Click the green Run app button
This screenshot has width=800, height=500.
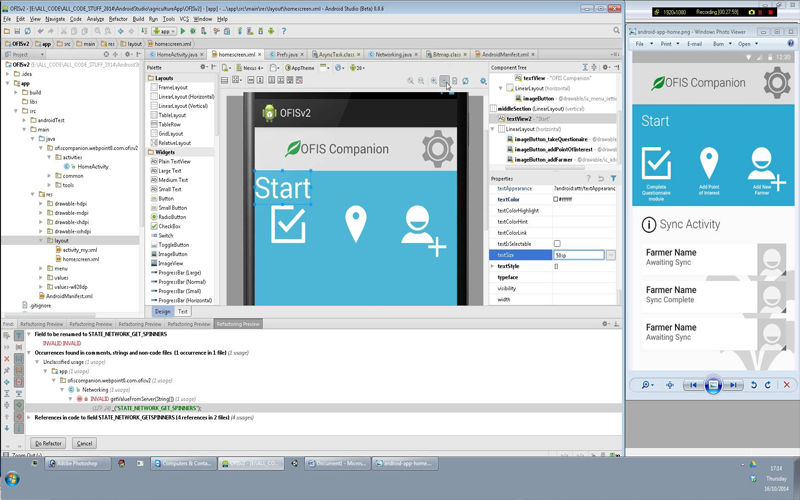(183, 31)
